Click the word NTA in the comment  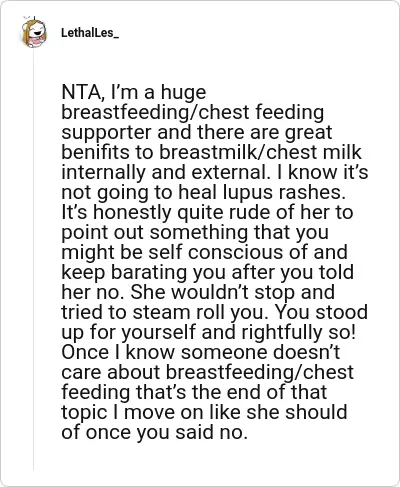pyautogui.click(x=82, y=92)
